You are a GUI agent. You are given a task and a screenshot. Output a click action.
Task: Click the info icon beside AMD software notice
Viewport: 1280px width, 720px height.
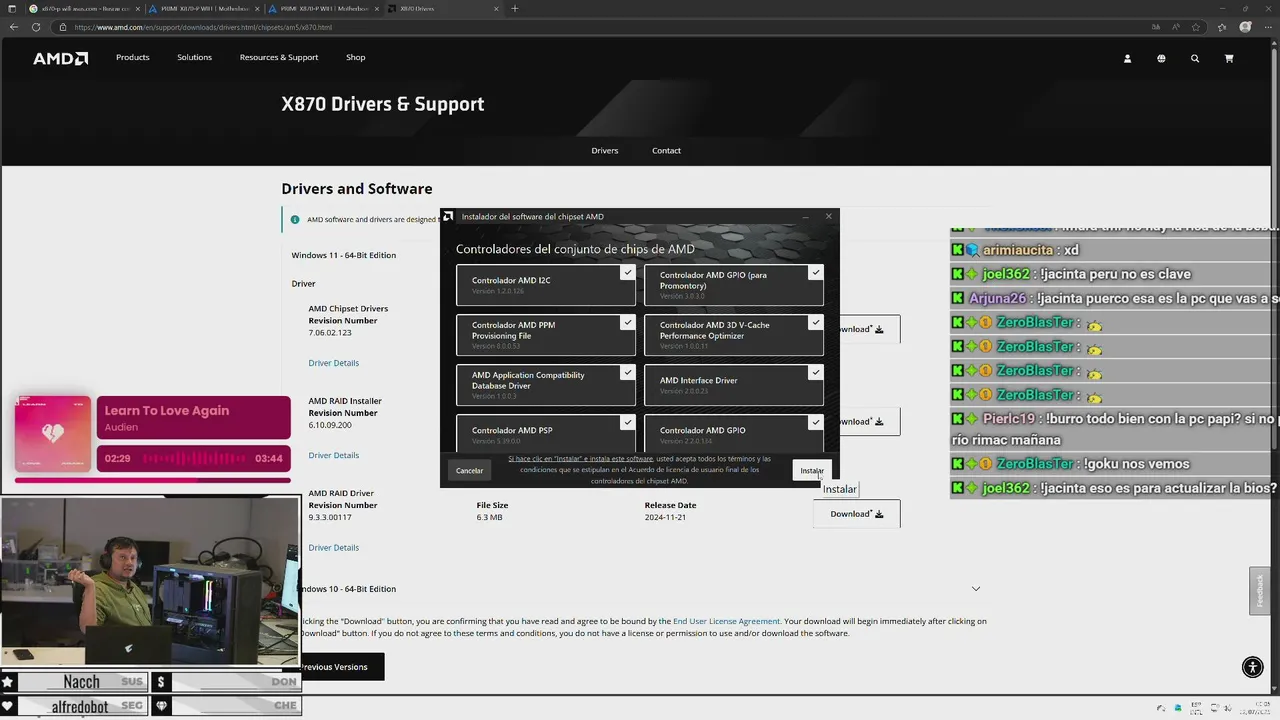click(295, 219)
